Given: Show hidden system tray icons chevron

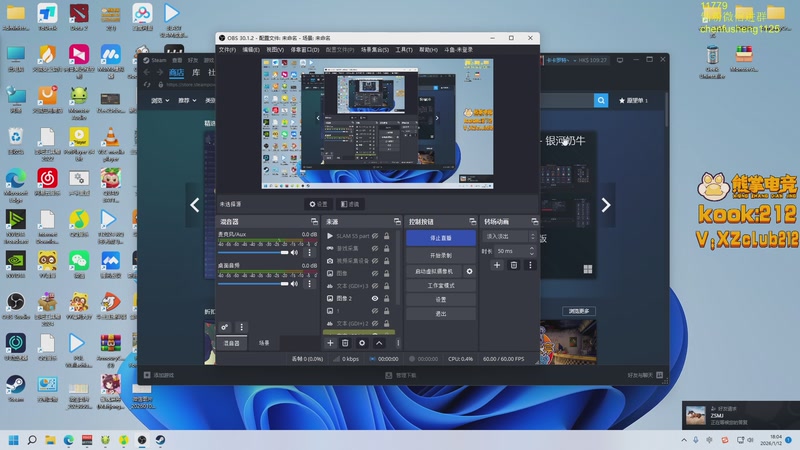Looking at the screenshot, I should [x=684, y=440].
